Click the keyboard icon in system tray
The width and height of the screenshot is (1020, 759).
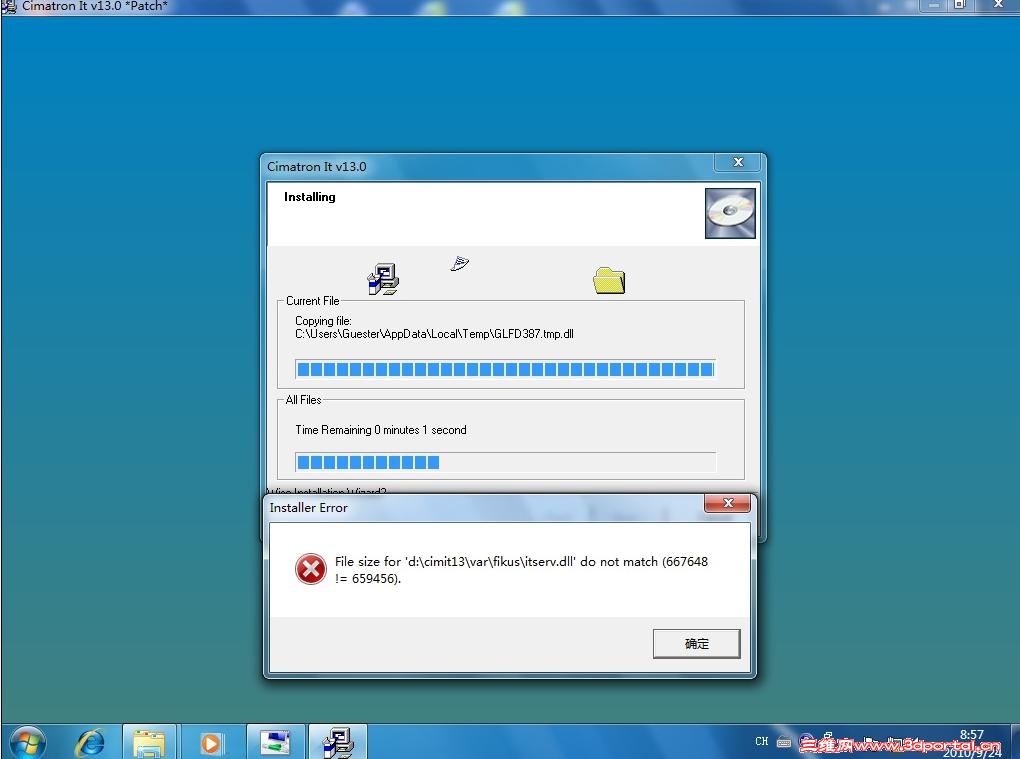784,741
